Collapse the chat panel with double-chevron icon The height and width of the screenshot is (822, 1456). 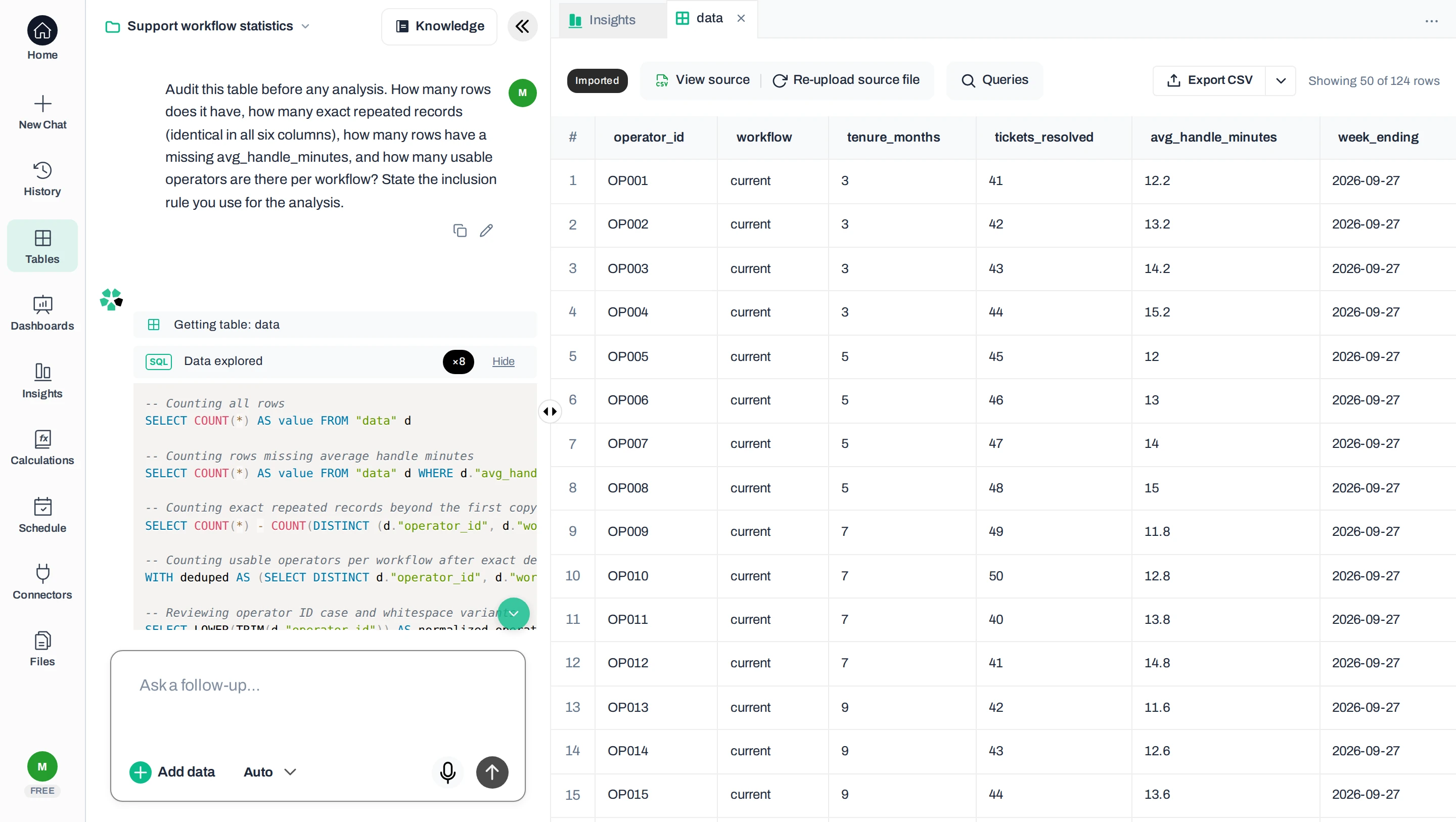point(522,26)
